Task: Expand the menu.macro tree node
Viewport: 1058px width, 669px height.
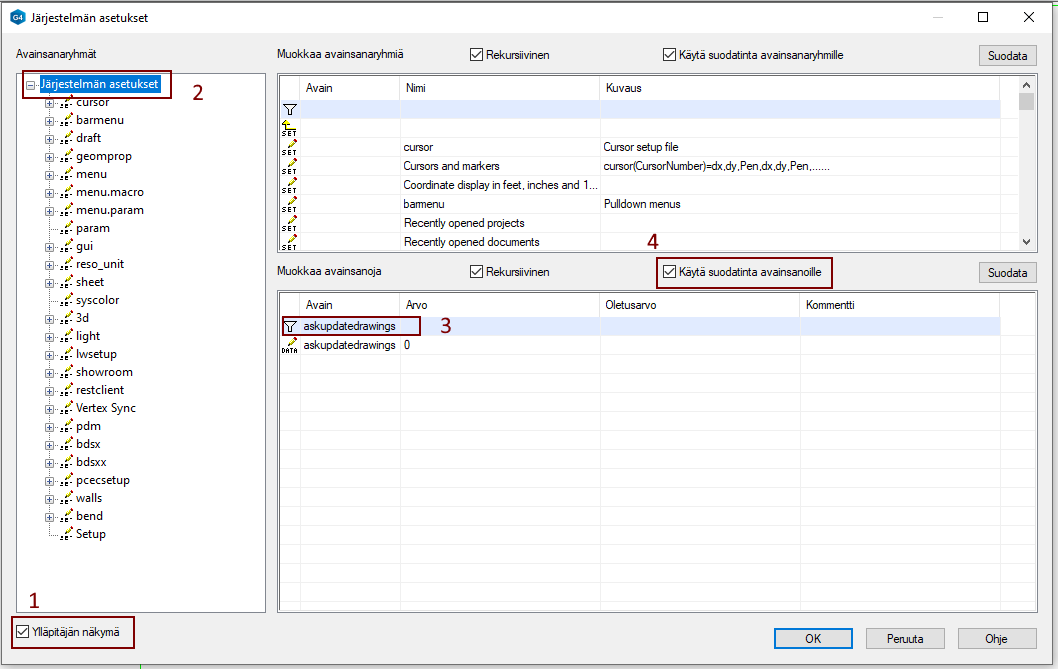Action: point(48,192)
